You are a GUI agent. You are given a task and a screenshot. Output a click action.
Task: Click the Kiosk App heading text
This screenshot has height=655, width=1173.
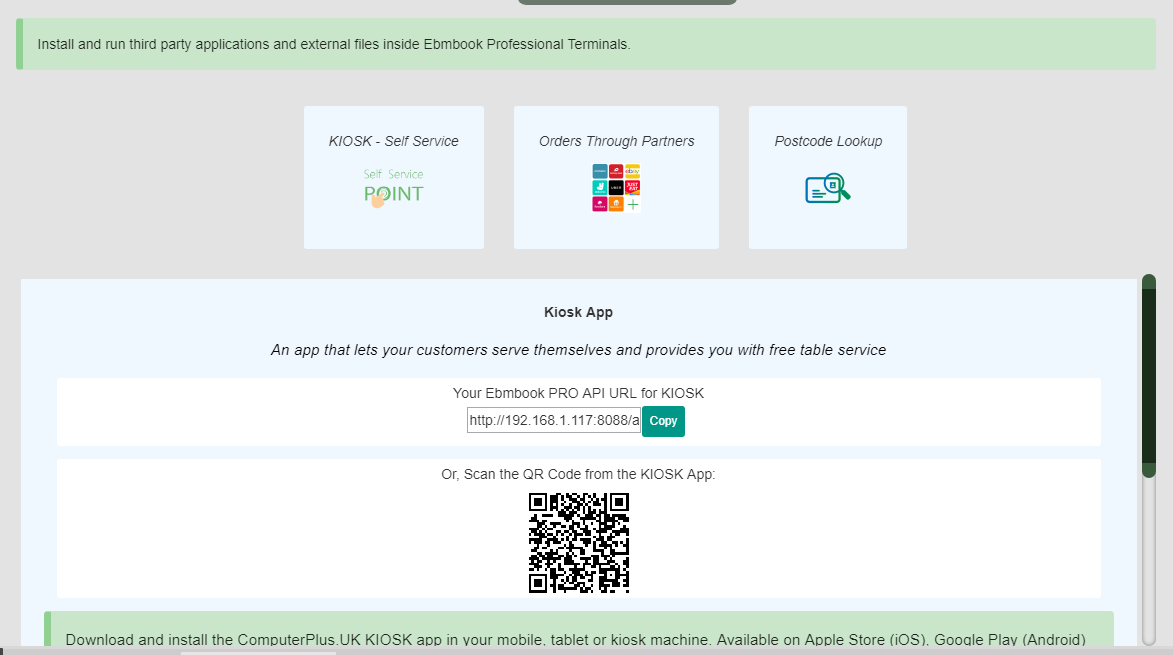pyautogui.click(x=578, y=312)
